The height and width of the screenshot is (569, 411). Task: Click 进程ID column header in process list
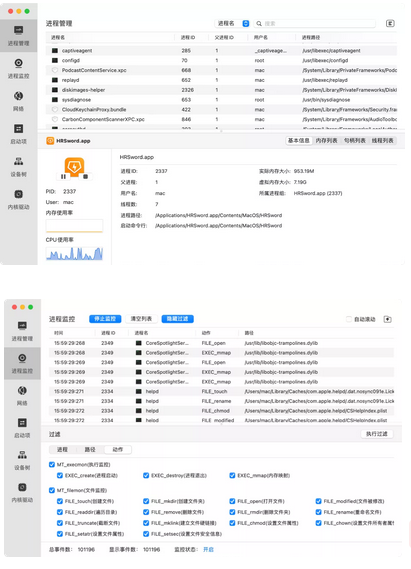pyautogui.click(x=188, y=37)
